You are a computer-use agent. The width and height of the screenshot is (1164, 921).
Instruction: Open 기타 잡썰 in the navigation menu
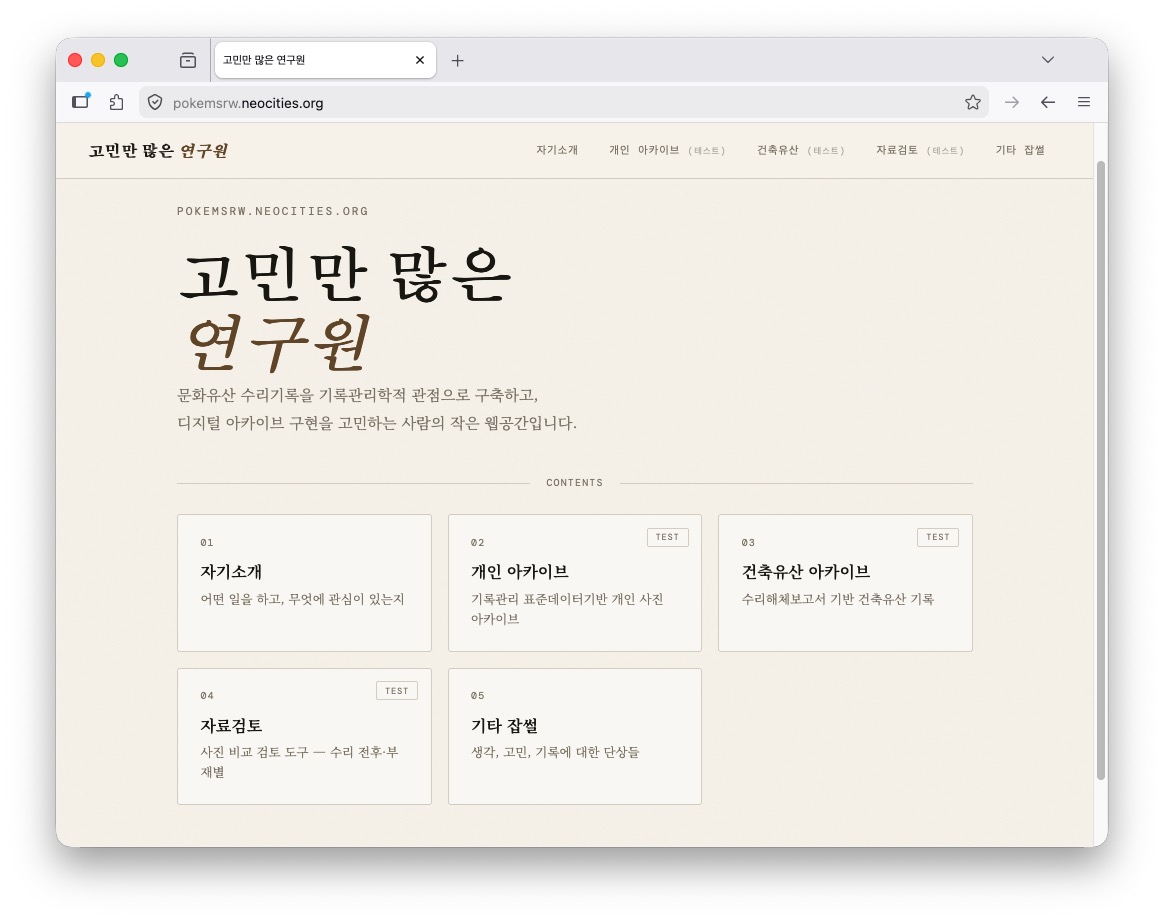(1020, 150)
